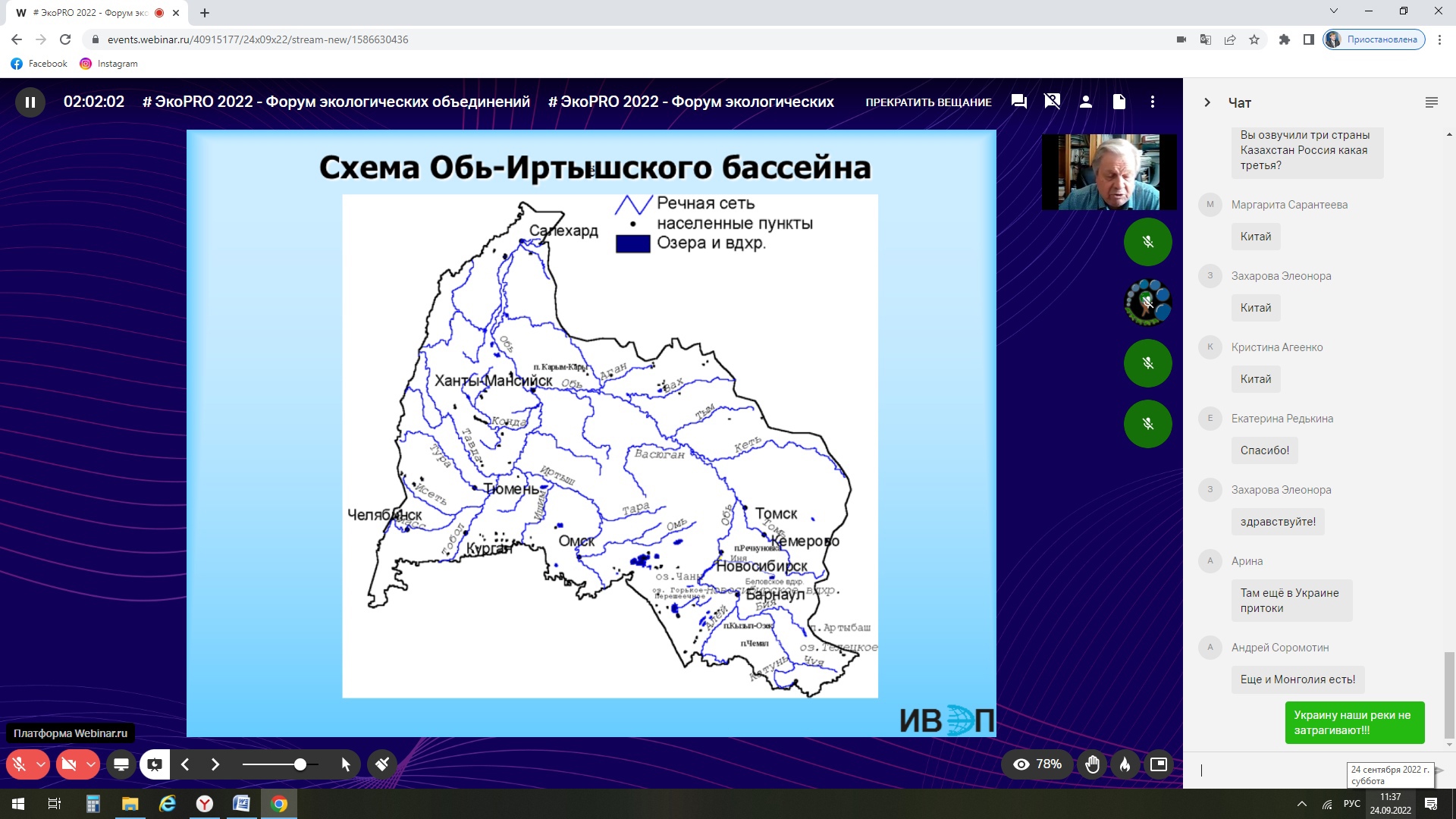
Task: Go to the next slide arrow
Action: pos(215,764)
